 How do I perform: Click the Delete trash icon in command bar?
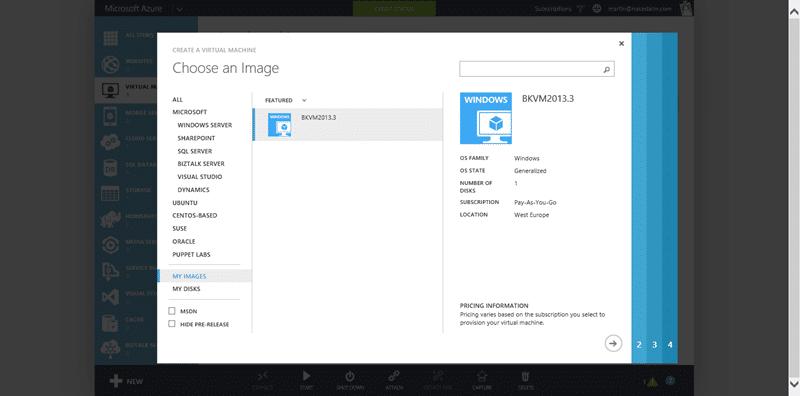point(525,376)
